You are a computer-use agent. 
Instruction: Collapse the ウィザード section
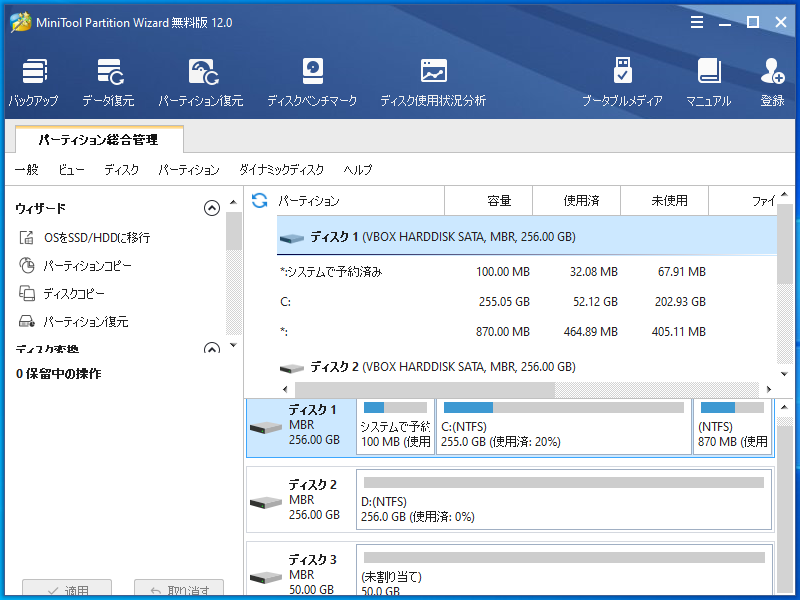point(212,208)
